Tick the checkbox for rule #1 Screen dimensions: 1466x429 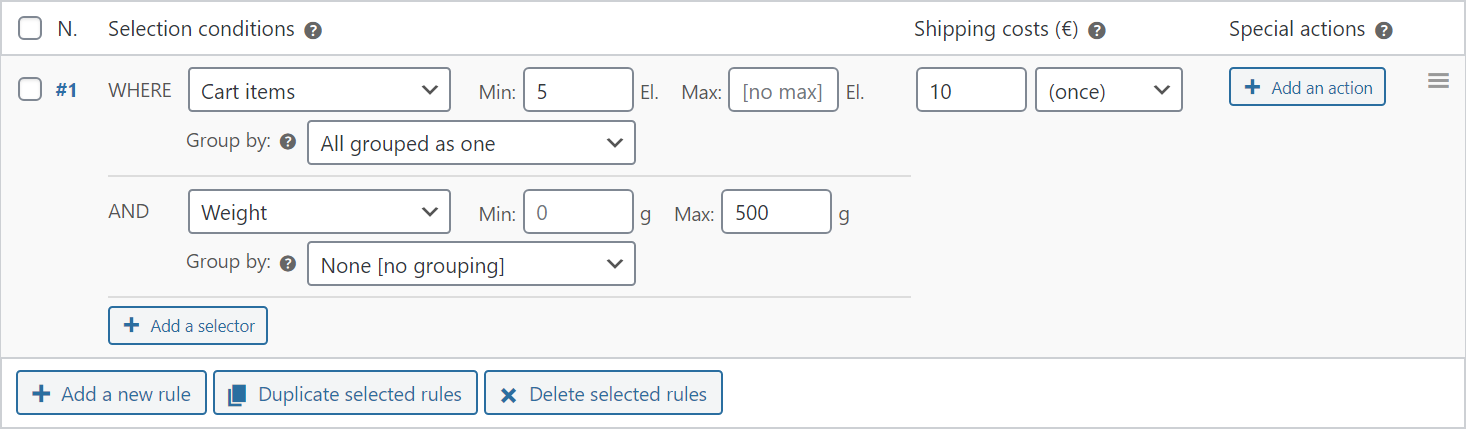[30, 90]
